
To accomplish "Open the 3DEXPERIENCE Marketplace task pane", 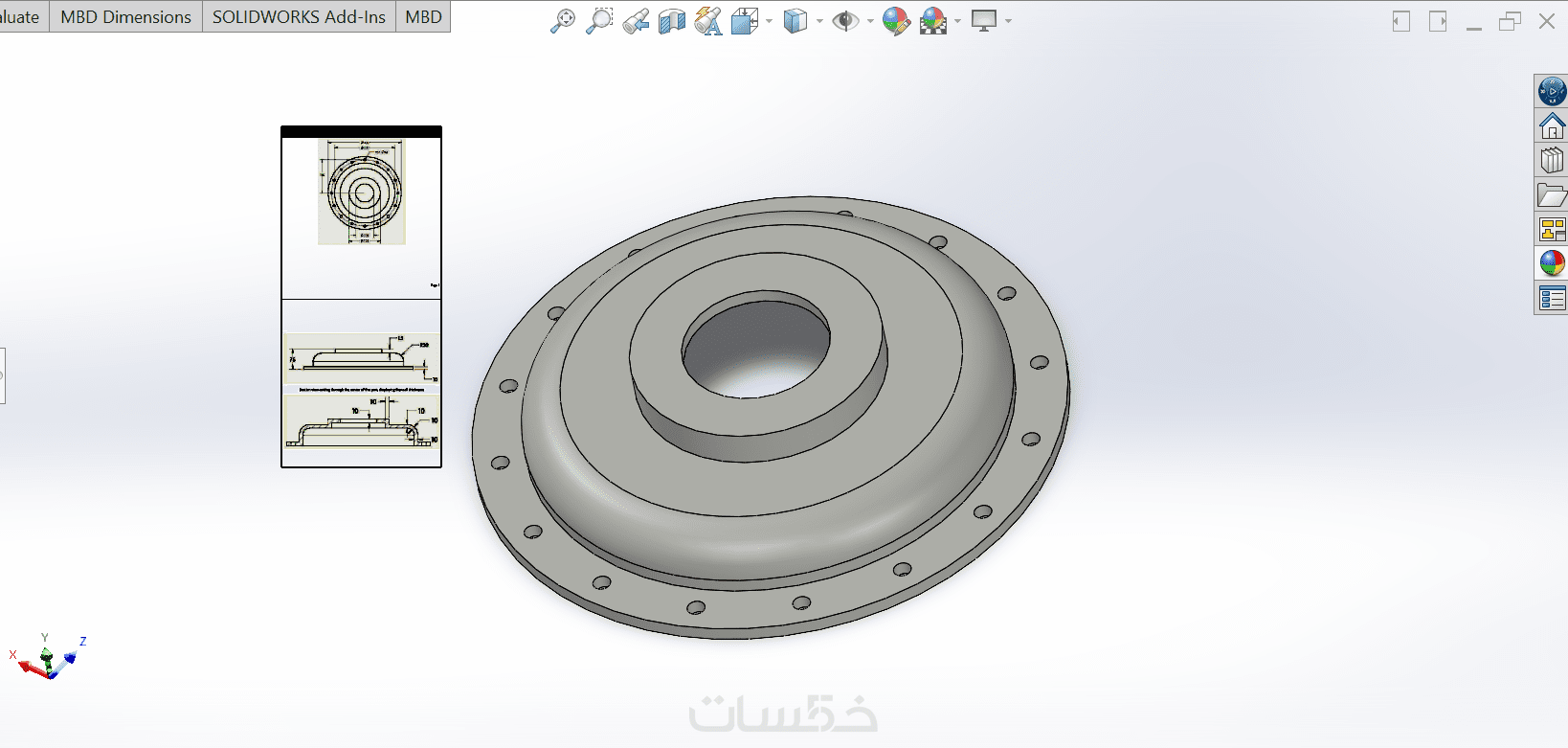I will click(x=1552, y=92).
